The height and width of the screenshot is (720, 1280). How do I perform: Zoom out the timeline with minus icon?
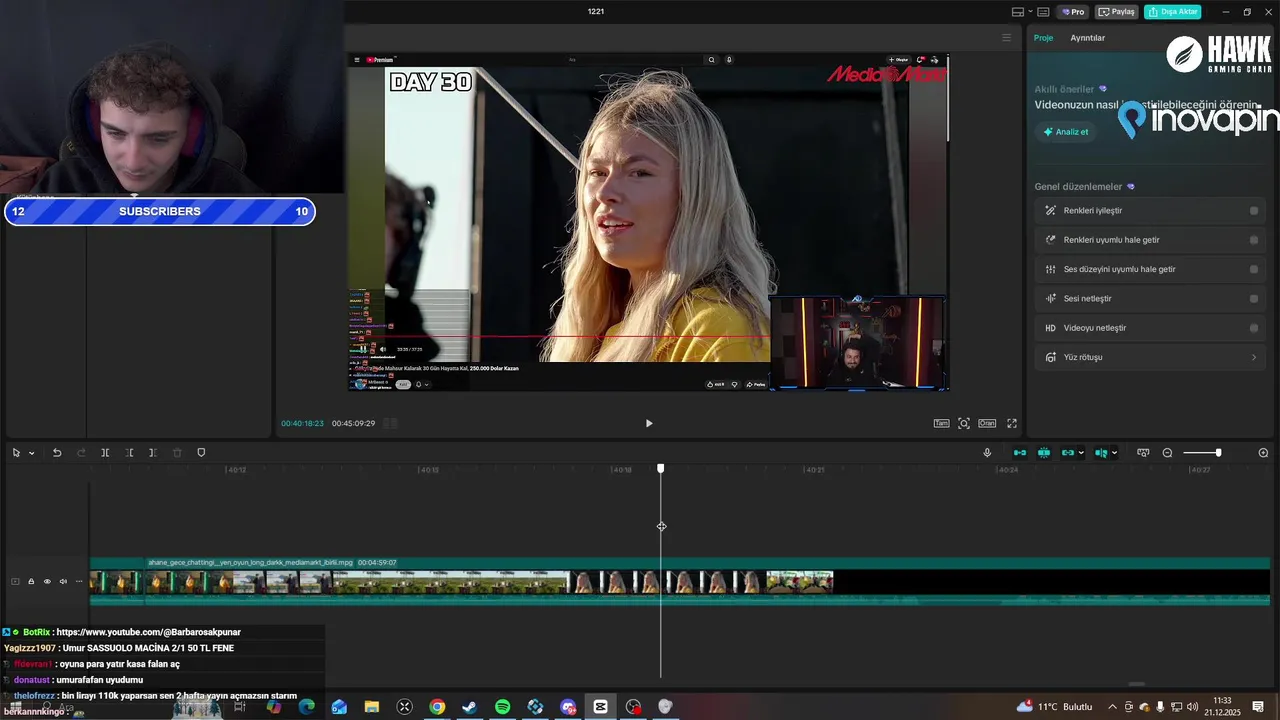[x=1167, y=453]
